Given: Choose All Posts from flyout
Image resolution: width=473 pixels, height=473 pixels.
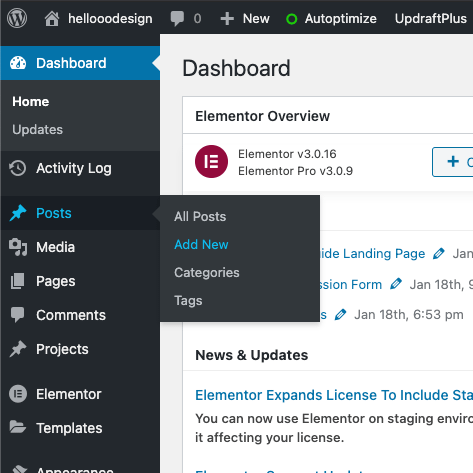Looking at the screenshot, I should (200, 217).
